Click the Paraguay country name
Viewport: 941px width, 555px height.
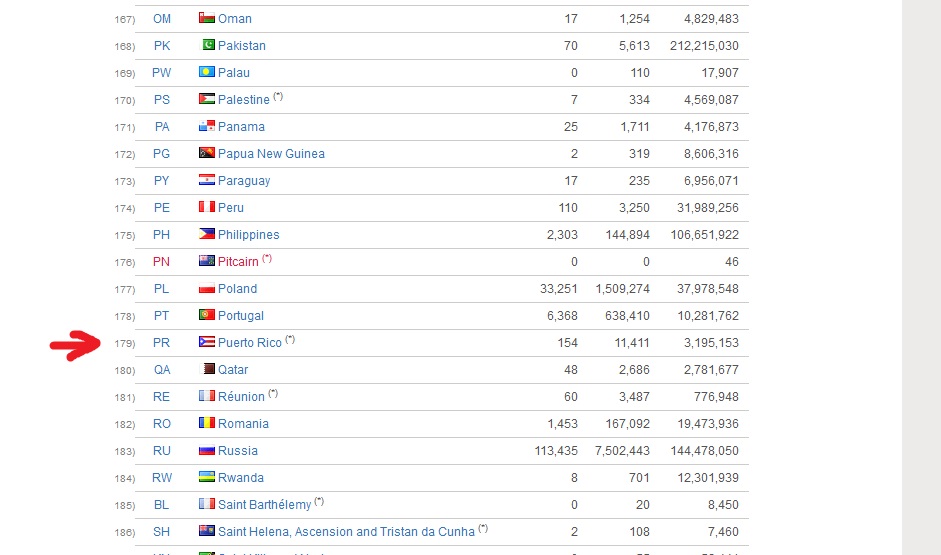(244, 181)
